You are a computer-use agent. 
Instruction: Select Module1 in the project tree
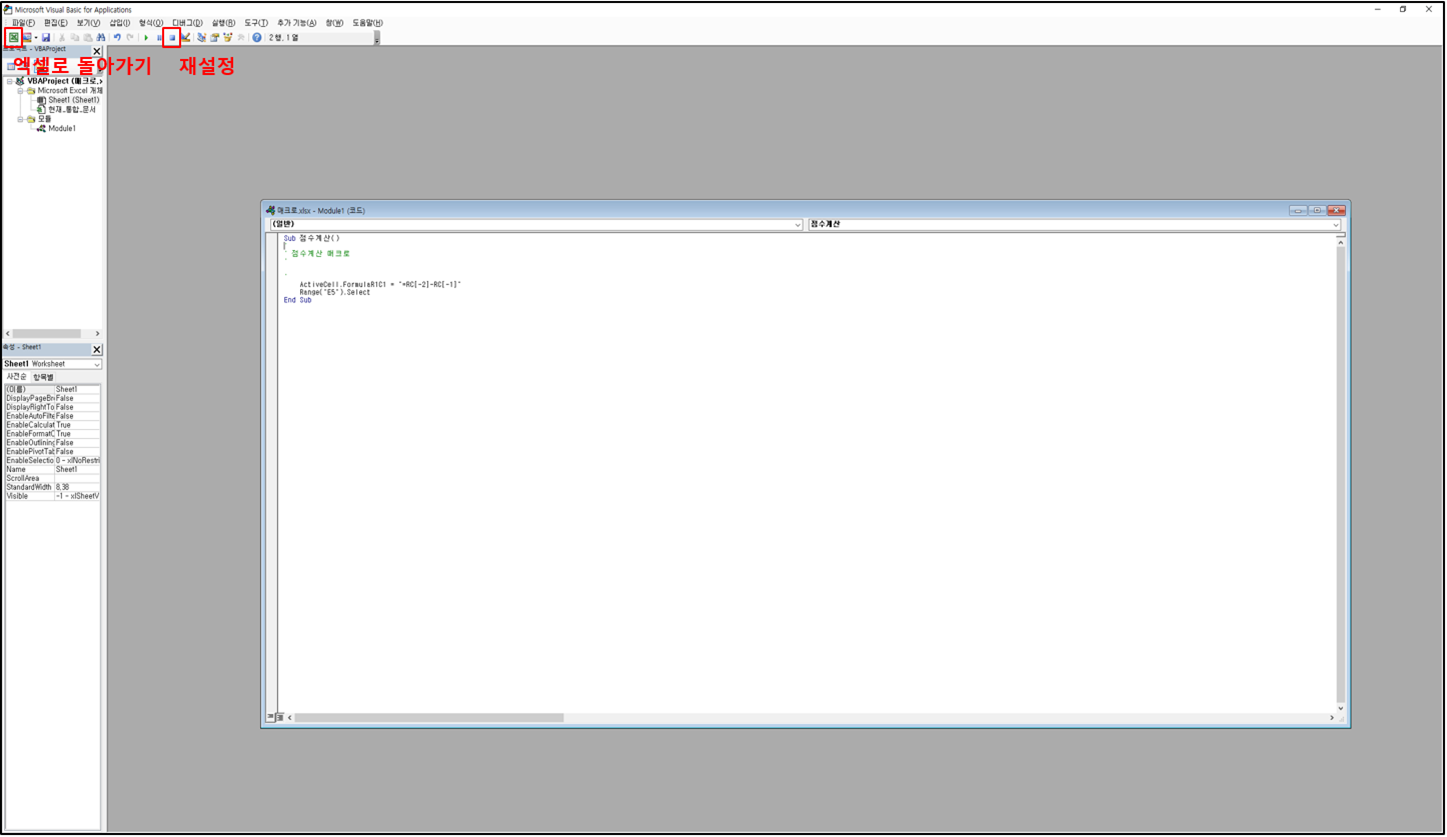pos(56,128)
